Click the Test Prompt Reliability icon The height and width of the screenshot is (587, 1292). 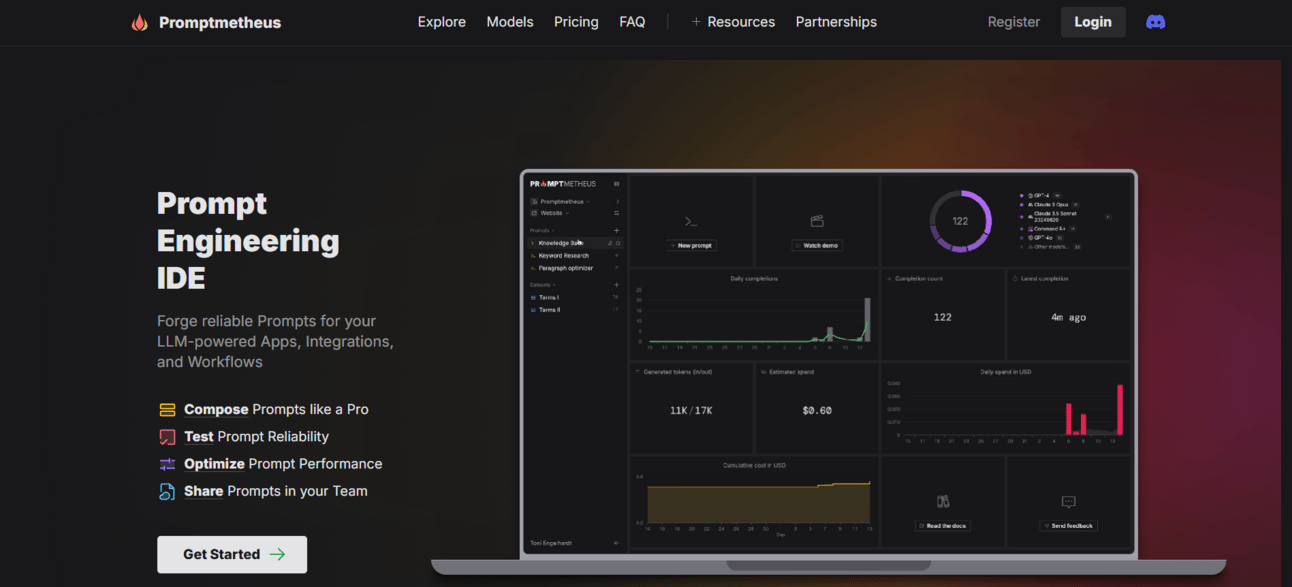click(x=167, y=437)
